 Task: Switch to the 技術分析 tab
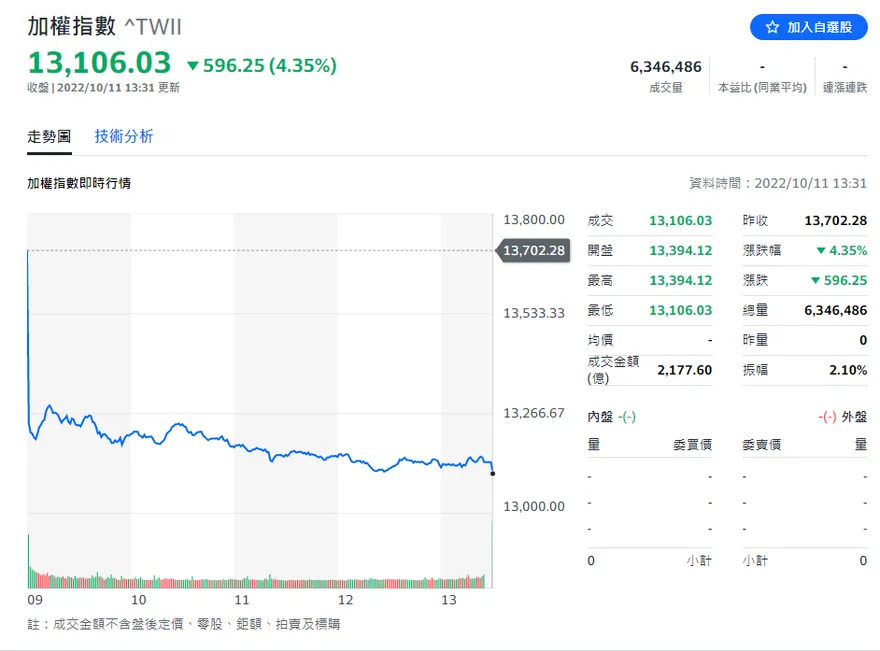coord(124,136)
